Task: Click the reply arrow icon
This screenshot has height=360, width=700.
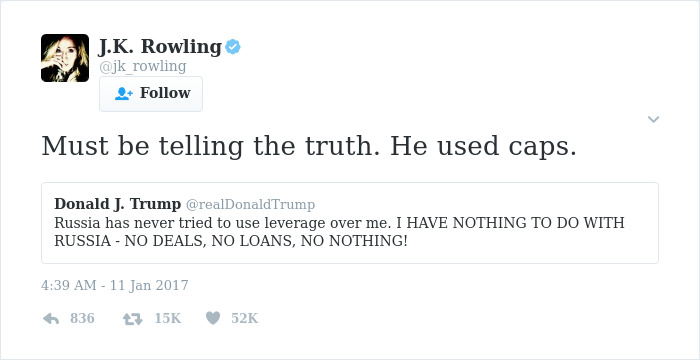Action: [51, 318]
